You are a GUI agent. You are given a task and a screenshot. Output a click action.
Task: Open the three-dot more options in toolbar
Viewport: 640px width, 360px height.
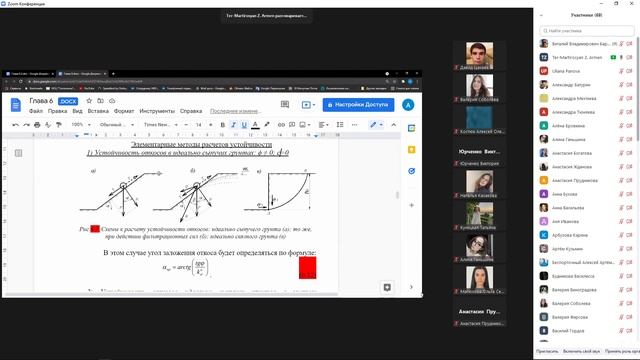click(354, 125)
